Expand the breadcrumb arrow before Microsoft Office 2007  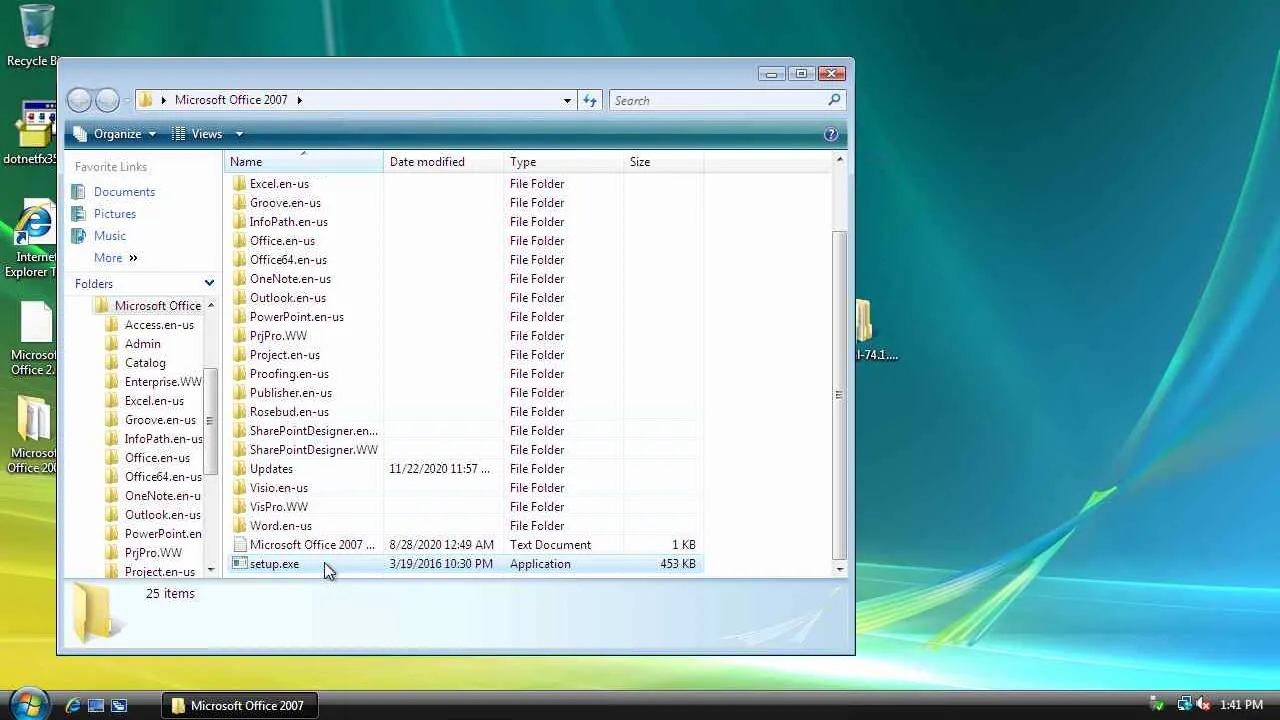coord(163,100)
